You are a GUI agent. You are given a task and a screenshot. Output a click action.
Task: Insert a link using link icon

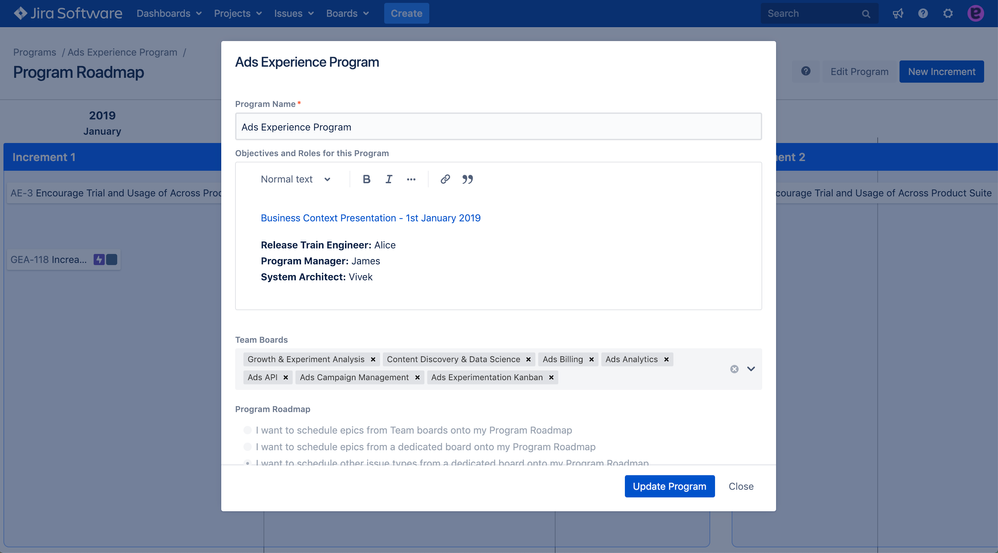pyautogui.click(x=445, y=179)
